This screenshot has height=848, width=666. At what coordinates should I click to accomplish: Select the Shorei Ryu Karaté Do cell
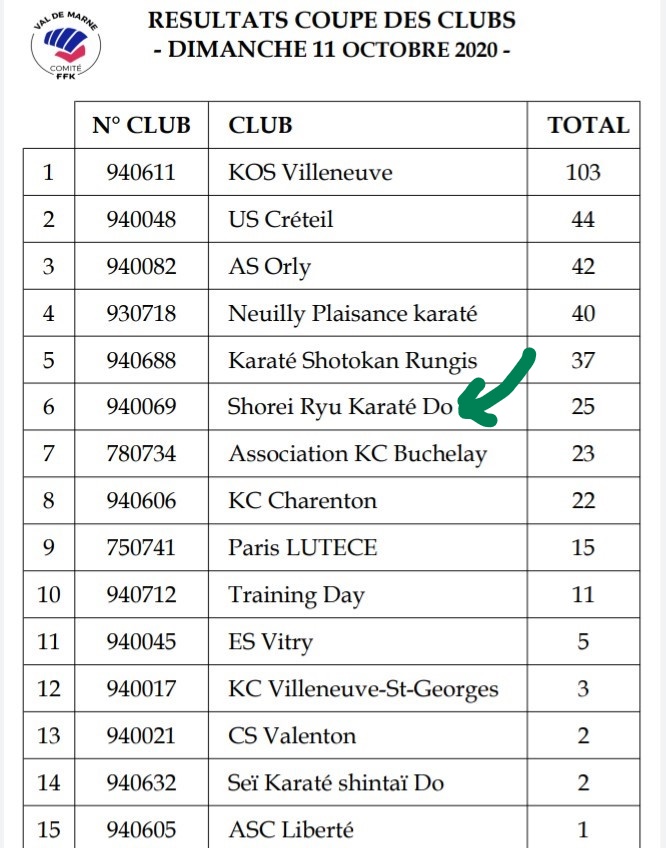(340, 407)
